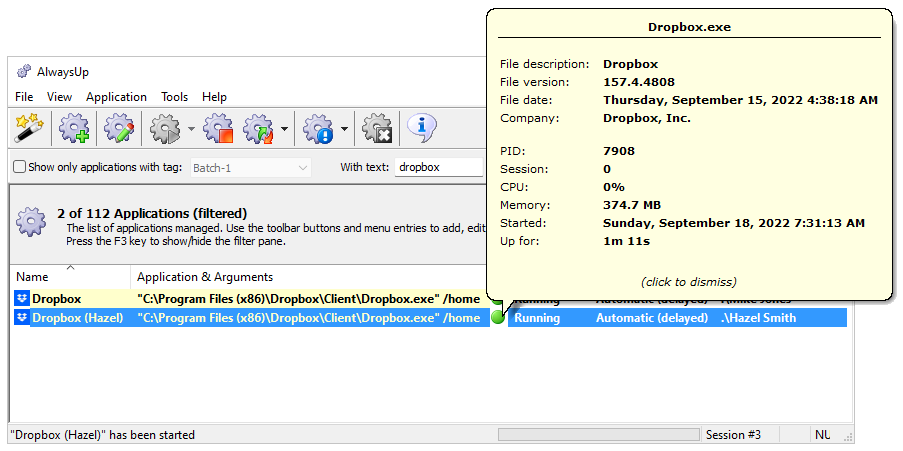Click the Stop Application gear icon
Screen dimensions: 903x451
coord(218,127)
